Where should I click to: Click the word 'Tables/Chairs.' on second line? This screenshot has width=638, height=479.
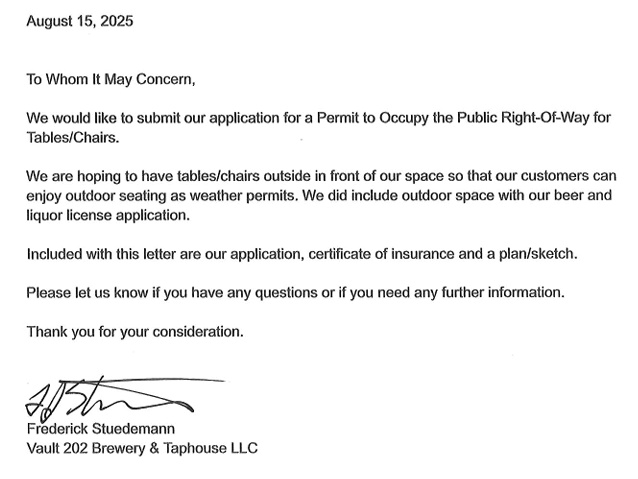point(73,138)
